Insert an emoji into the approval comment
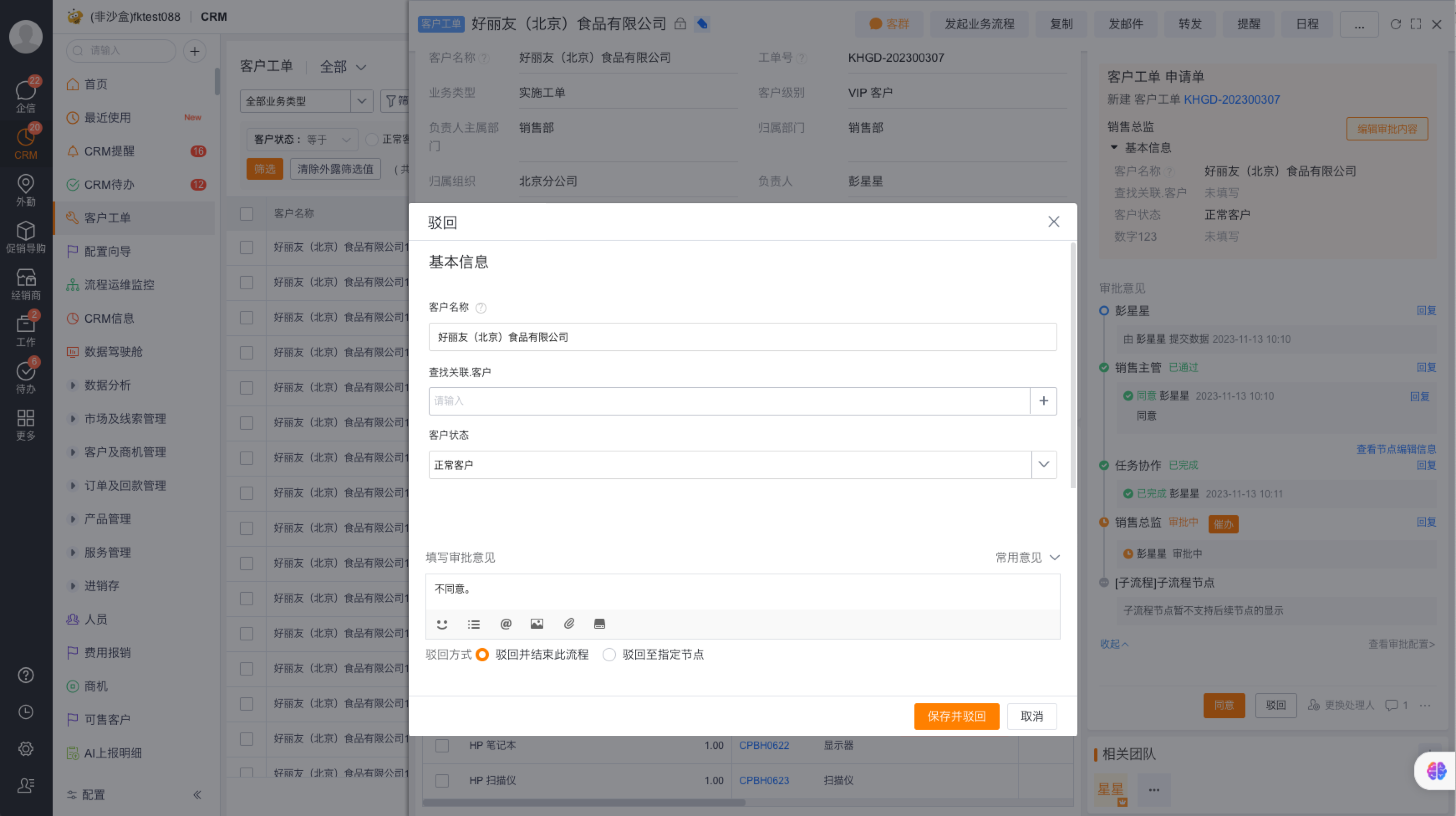The height and width of the screenshot is (816, 1456). [442, 624]
